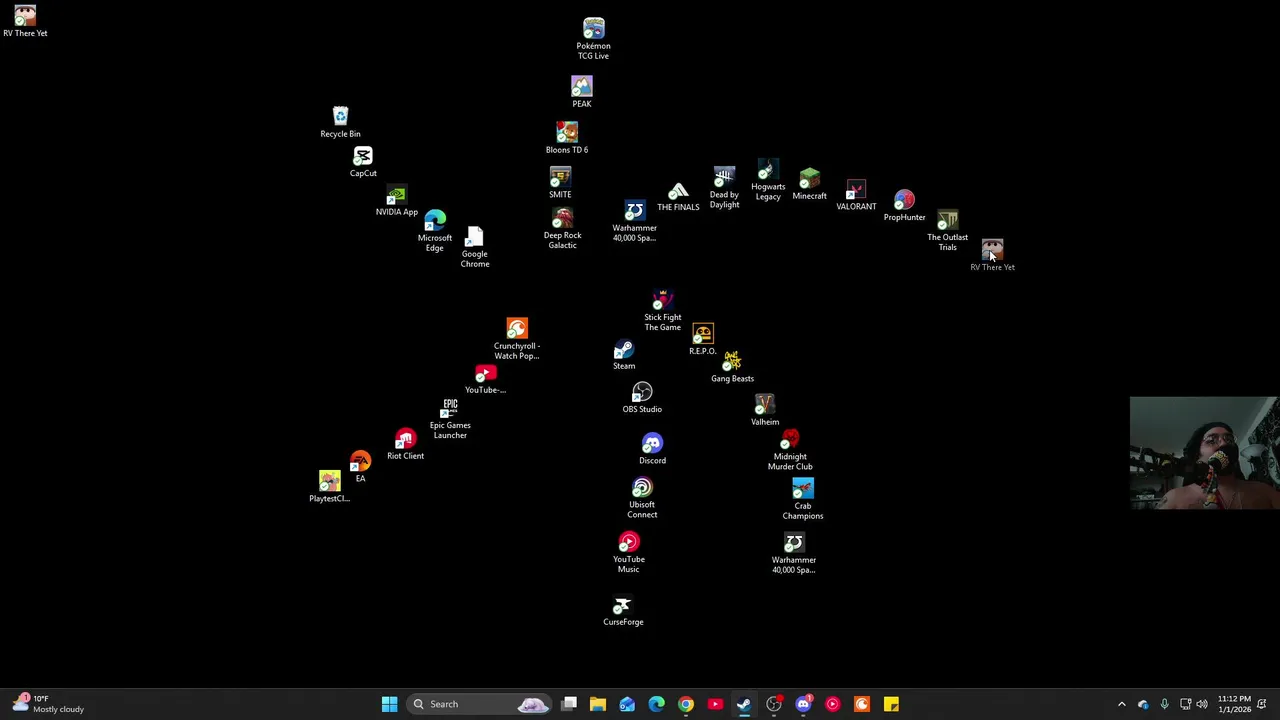This screenshot has width=1280, height=720.
Task: Switch to Discord in the taskbar
Action: point(803,704)
